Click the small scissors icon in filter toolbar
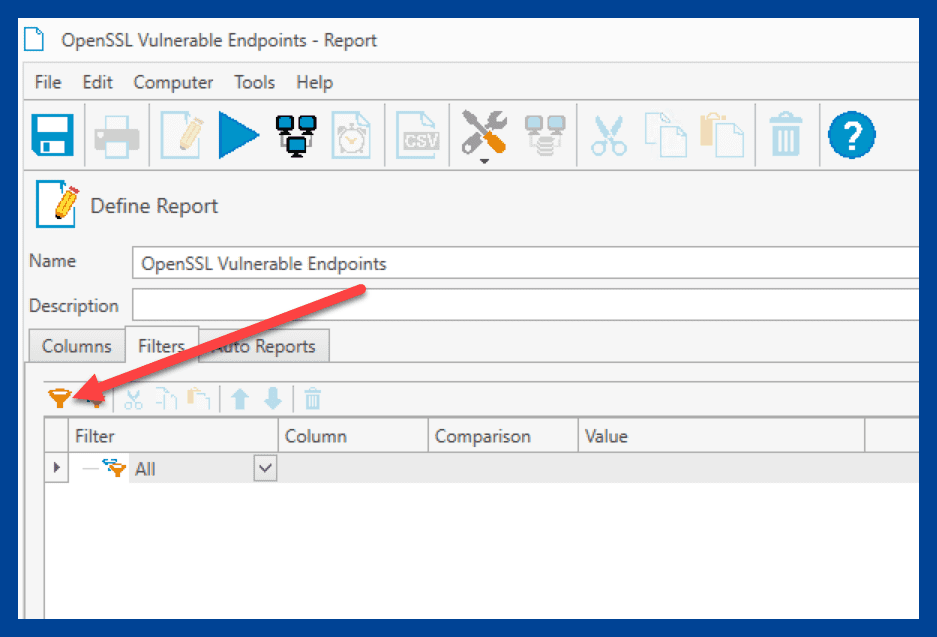Image resolution: width=937 pixels, height=637 pixels. click(133, 399)
